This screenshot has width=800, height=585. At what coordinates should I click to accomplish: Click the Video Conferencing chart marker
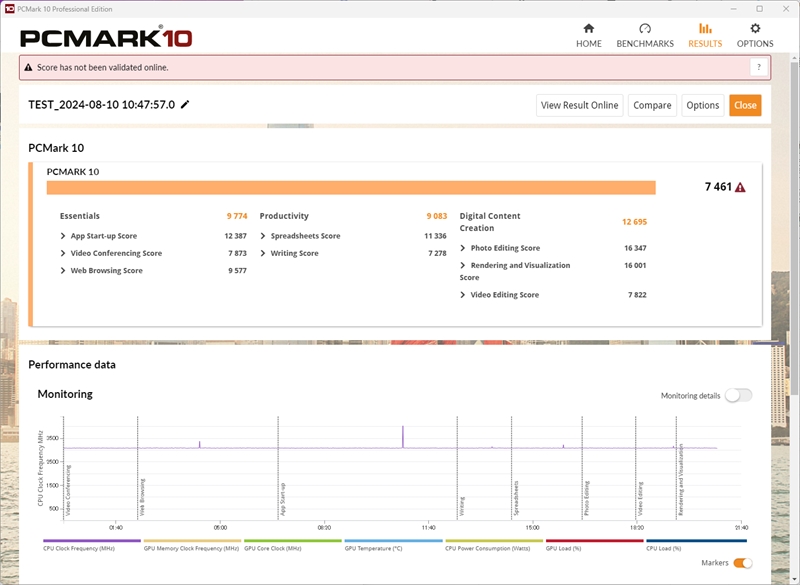coord(68,490)
